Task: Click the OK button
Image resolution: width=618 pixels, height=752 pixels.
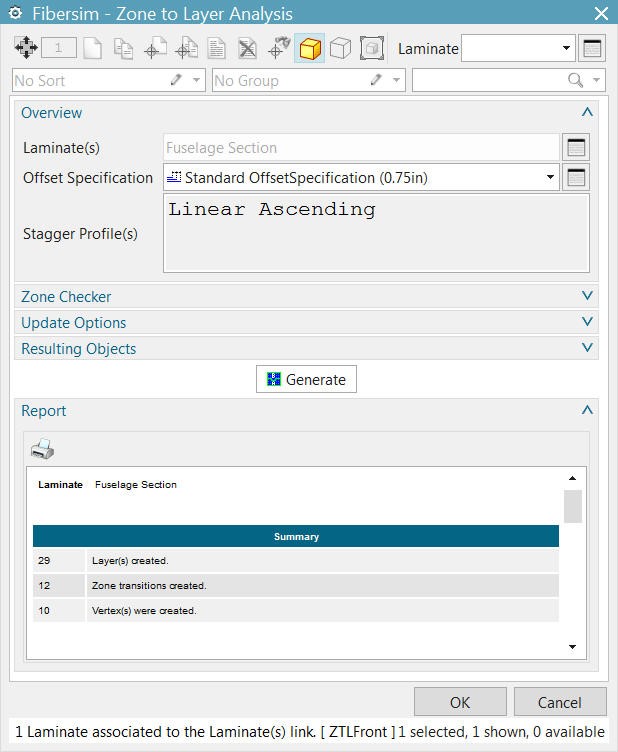Action: tap(460, 702)
